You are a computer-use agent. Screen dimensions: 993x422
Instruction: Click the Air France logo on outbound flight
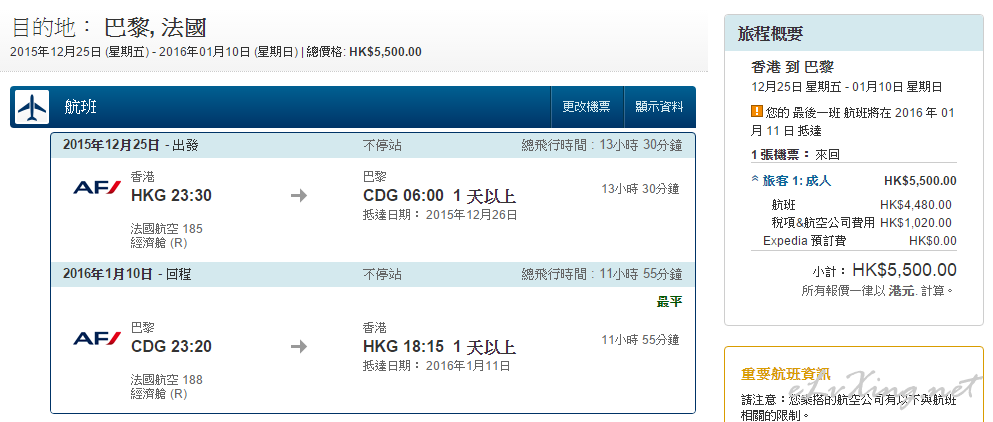pyautogui.click(x=96, y=188)
